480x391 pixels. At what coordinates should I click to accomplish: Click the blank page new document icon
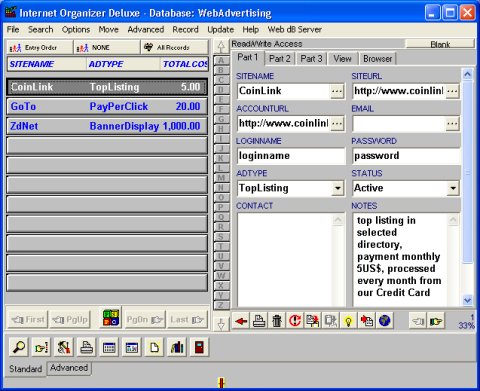pos(154,348)
